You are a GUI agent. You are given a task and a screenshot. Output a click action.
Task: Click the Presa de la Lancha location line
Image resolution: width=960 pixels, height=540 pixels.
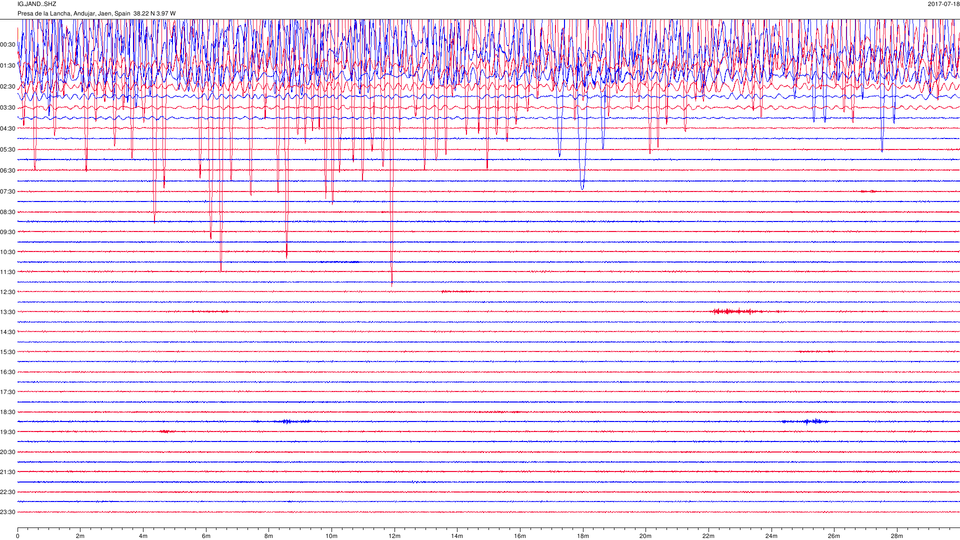(x=96, y=13)
